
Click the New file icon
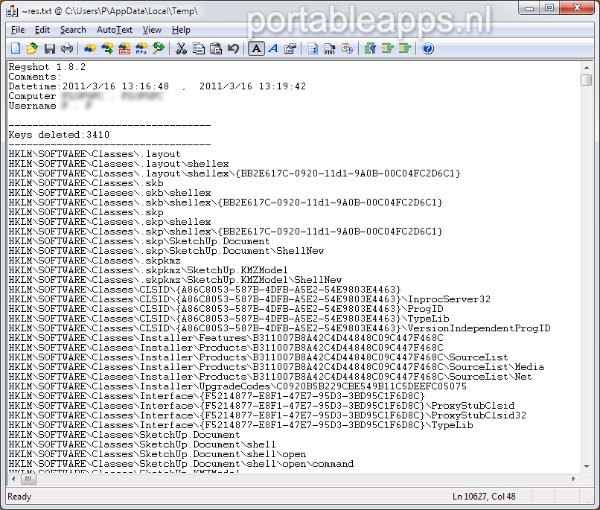16,48
